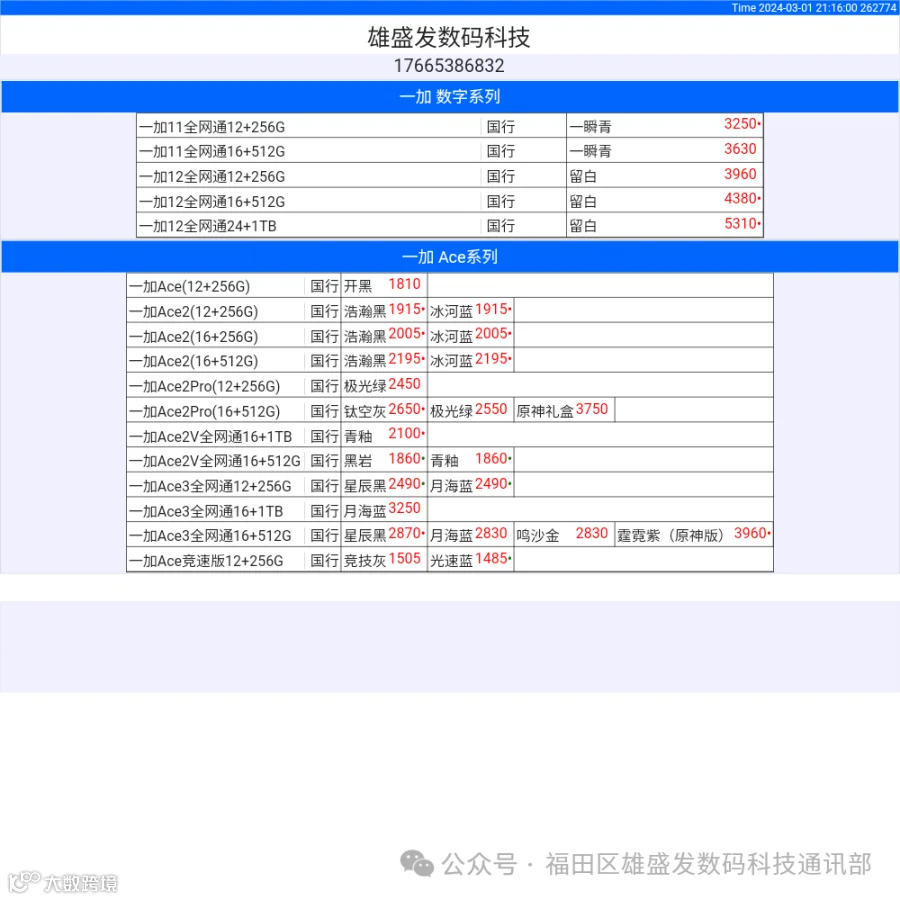Select row 一加Ace2Pro(12+256G)
Image resolution: width=900 pixels, height=900 pixels.
pyautogui.click(x=449, y=386)
